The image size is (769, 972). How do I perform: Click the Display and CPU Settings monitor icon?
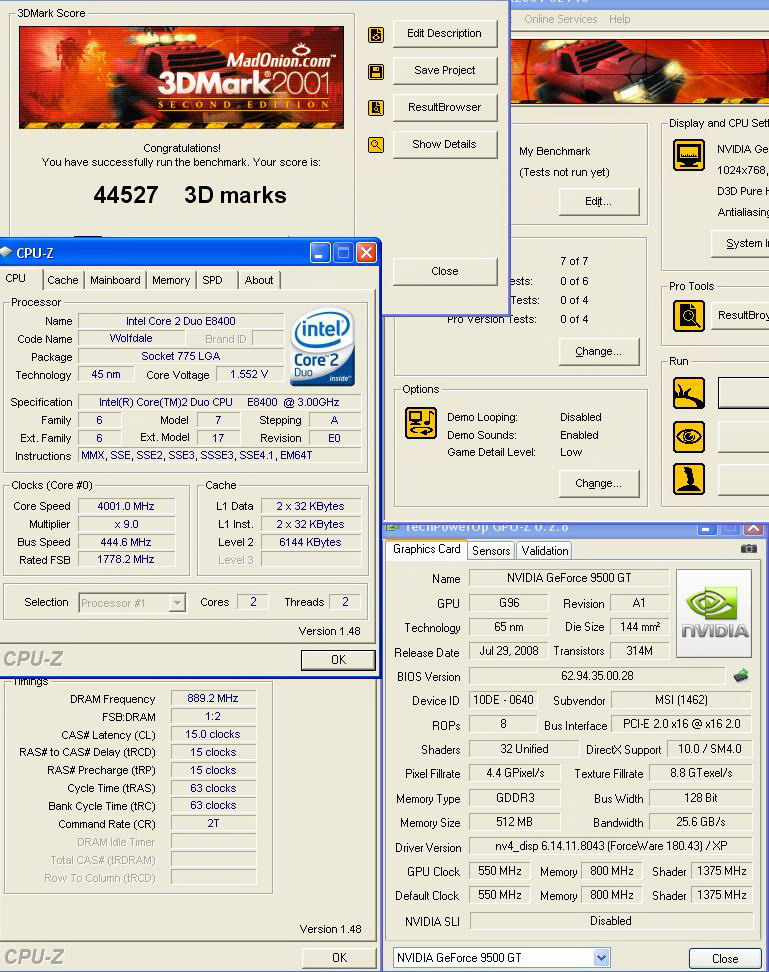(688, 154)
